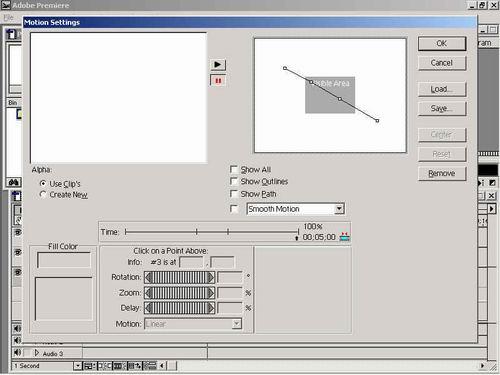Enable the Show Outlines checkbox
The height and width of the screenshot is (375, 500).
click(234, 181)
